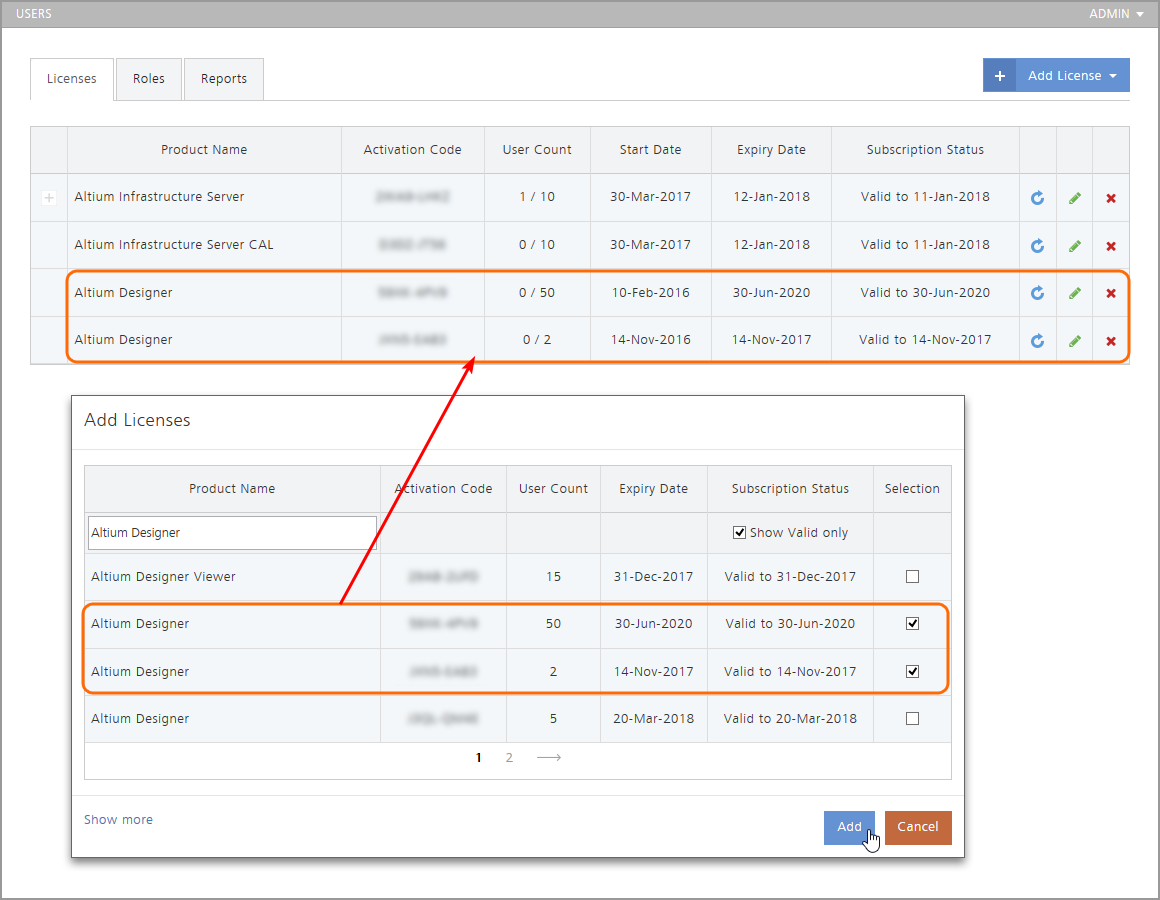The image size is (1160, 900).
Task: Open the Add License dropdown
Action: (1073, 76)
